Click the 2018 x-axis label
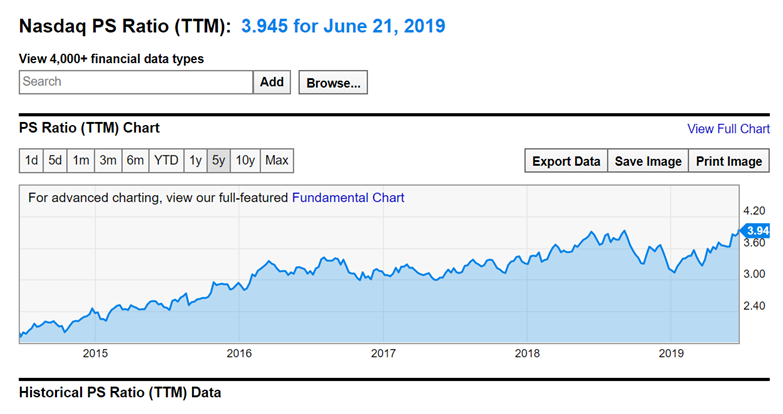783x414 pixels. point(527,354)
